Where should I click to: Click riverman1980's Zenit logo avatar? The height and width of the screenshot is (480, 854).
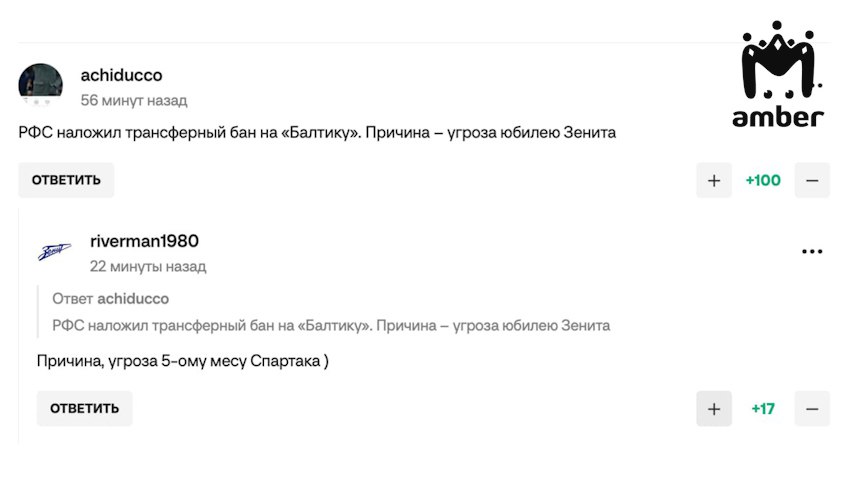54,251
